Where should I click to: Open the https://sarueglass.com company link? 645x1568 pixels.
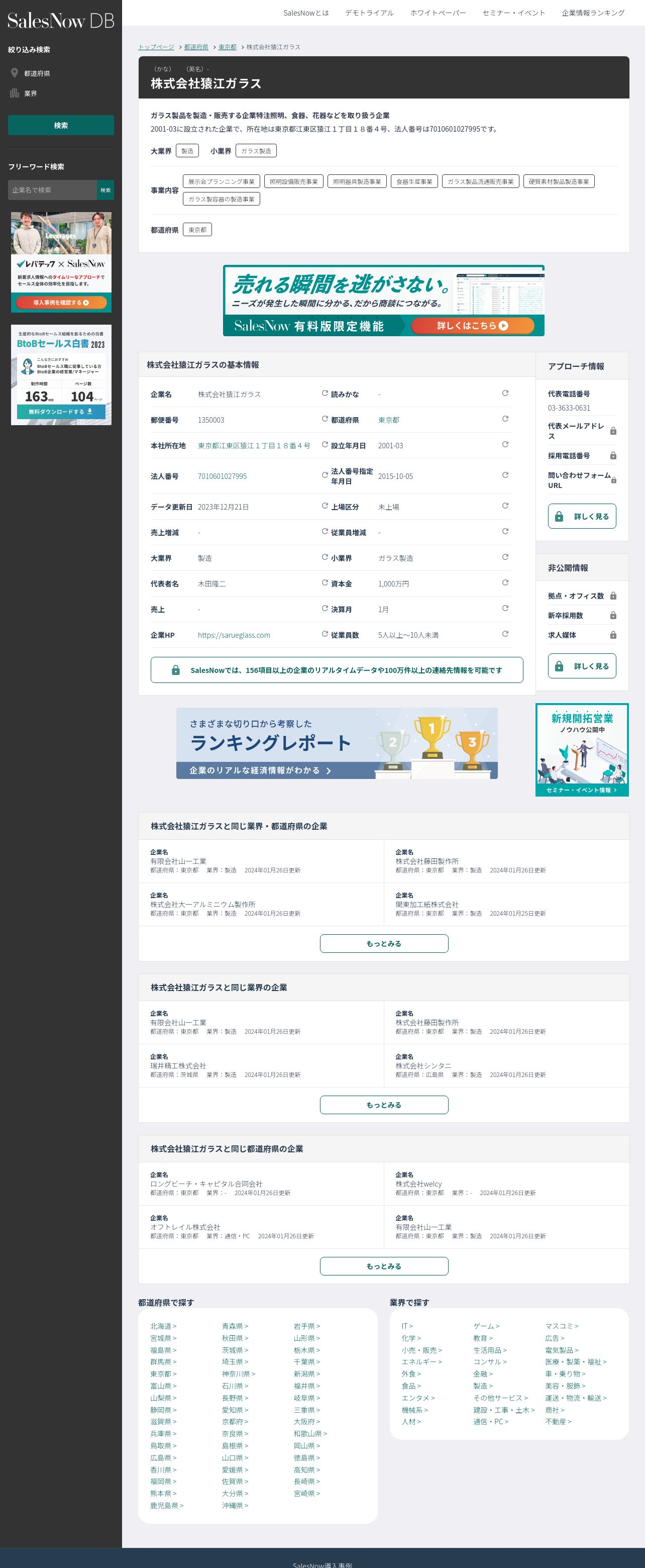coord(234,635)
